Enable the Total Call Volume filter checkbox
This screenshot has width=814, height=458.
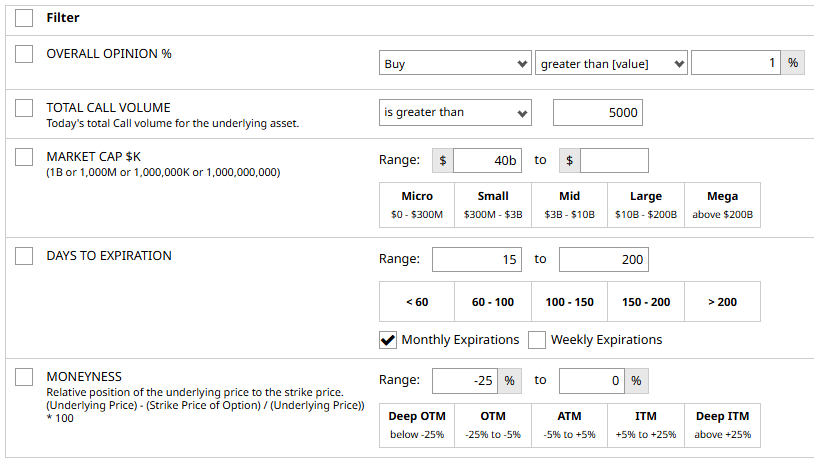pyautogui.click(x=24, y=108)
